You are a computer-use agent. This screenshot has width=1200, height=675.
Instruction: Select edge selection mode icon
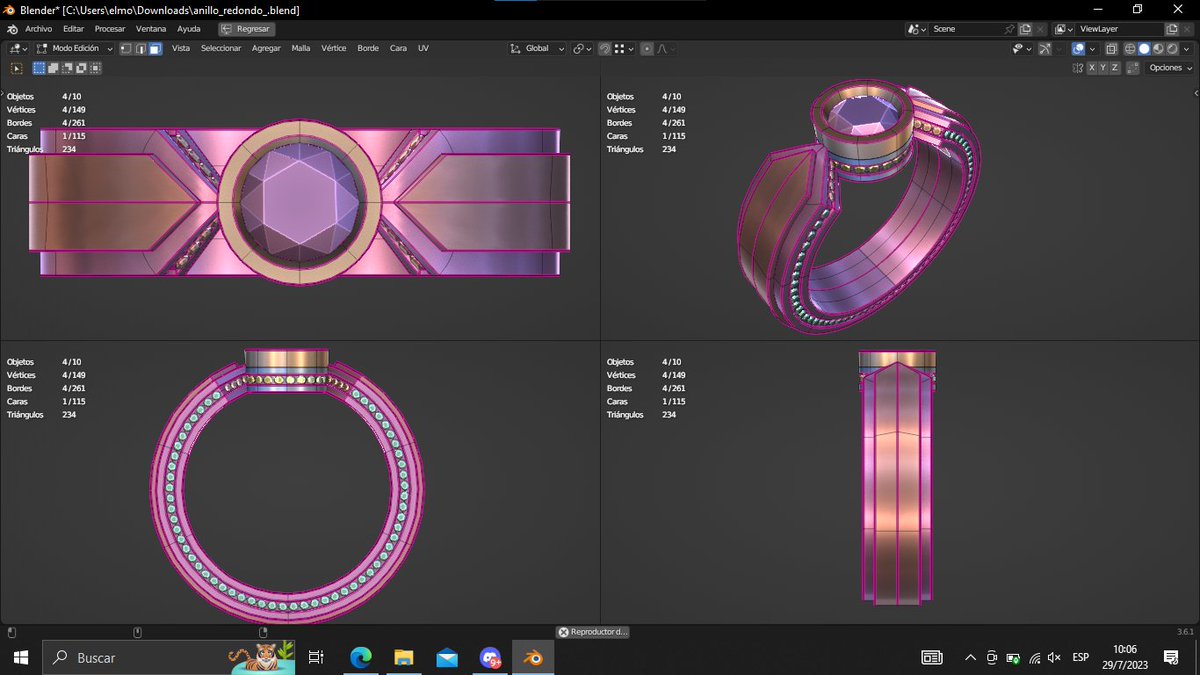pyautogui.click(x=141, y=48)
